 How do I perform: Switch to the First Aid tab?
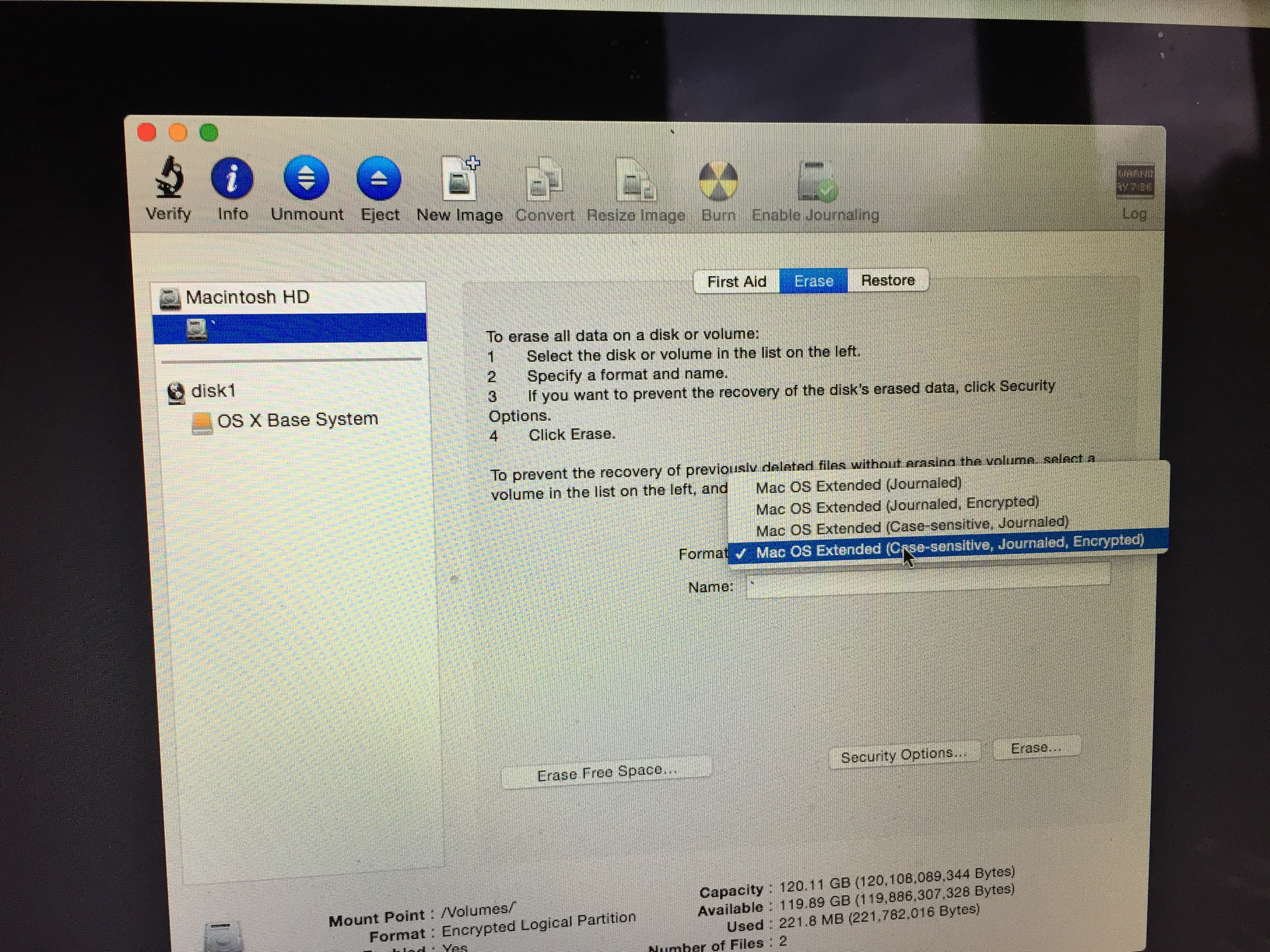[737, 282]
